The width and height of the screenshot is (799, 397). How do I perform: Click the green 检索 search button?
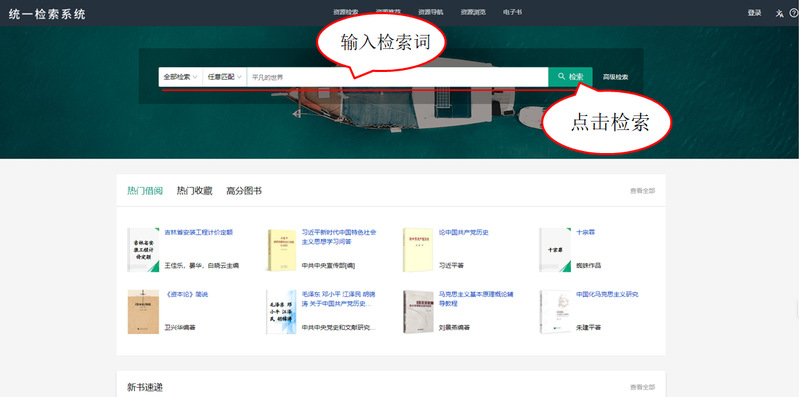(x=570, y=77)
